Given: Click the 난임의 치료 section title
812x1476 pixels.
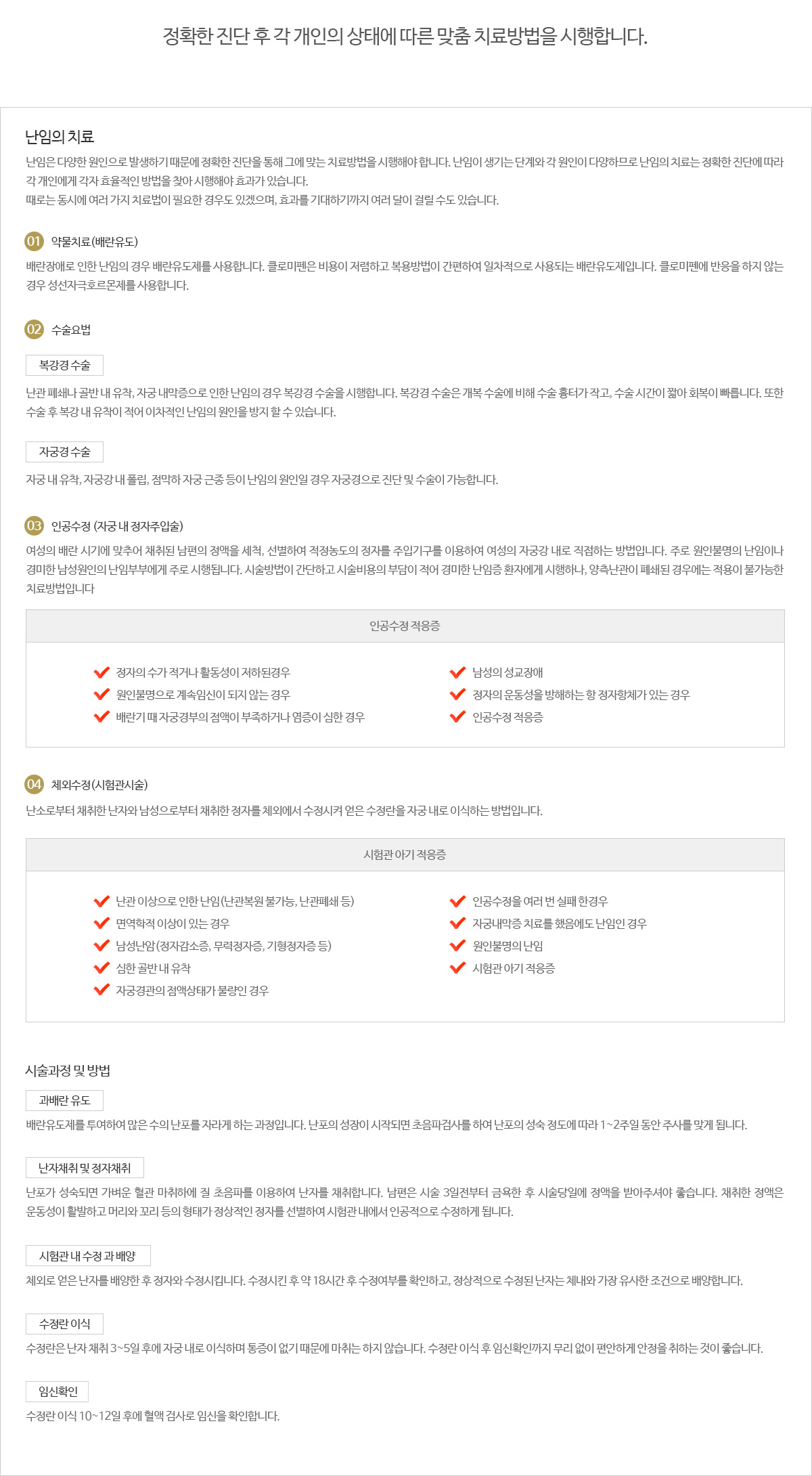Looking at the screenshot, I should [x=60, y=137].
